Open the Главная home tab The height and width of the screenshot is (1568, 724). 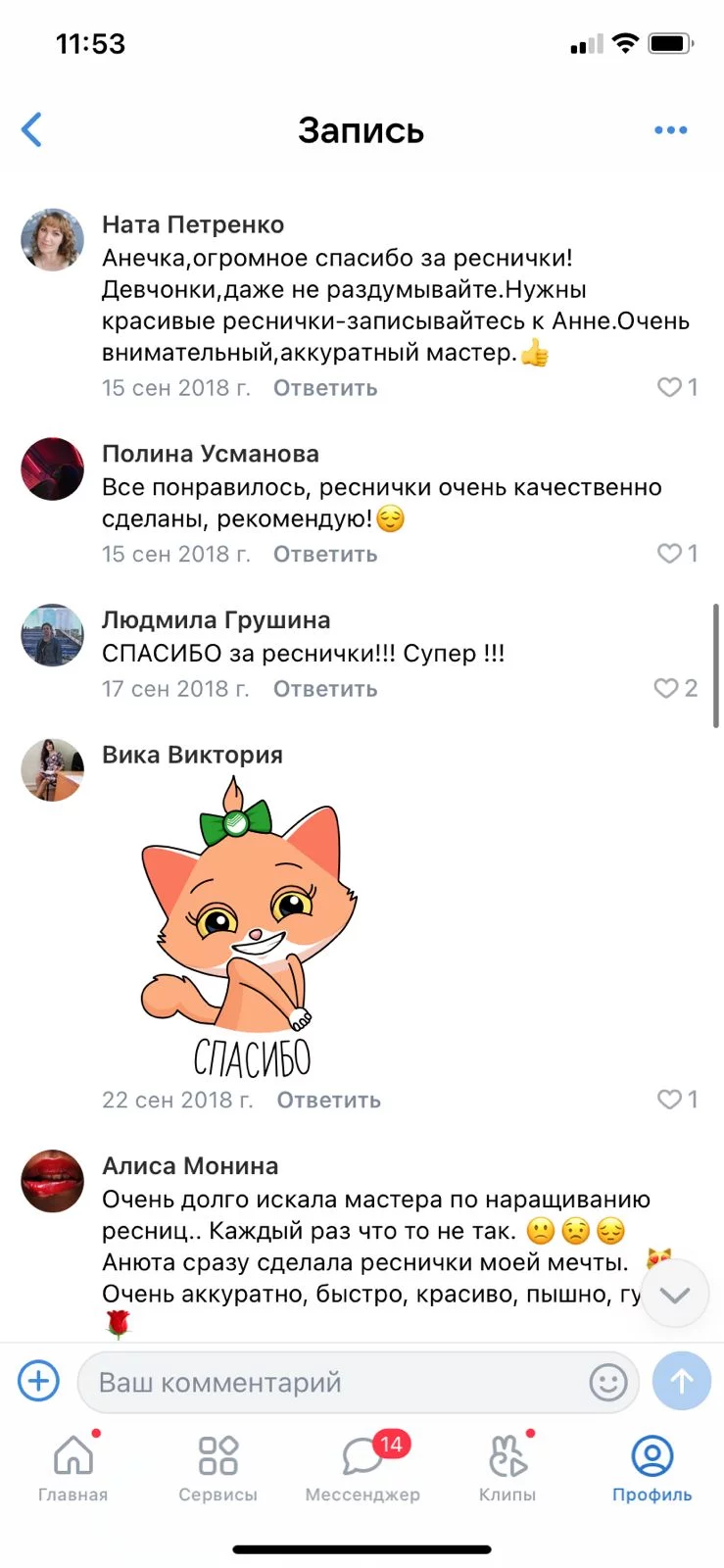73,1467
